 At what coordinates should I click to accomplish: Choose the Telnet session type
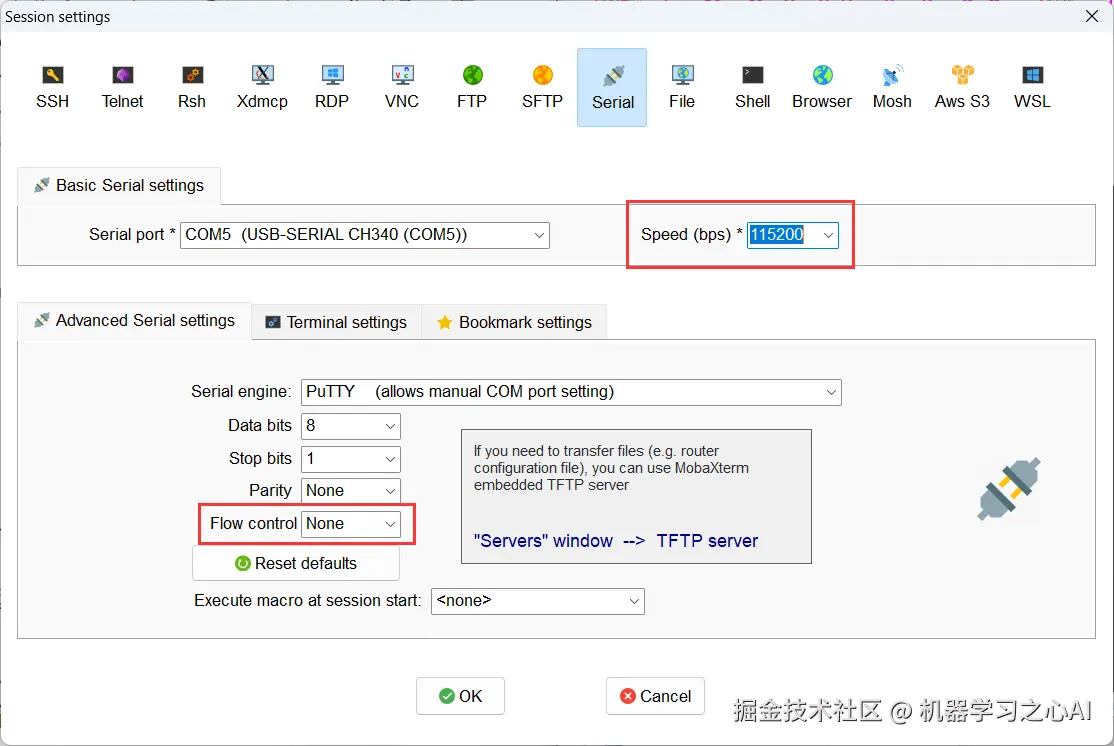click(122, 87)
